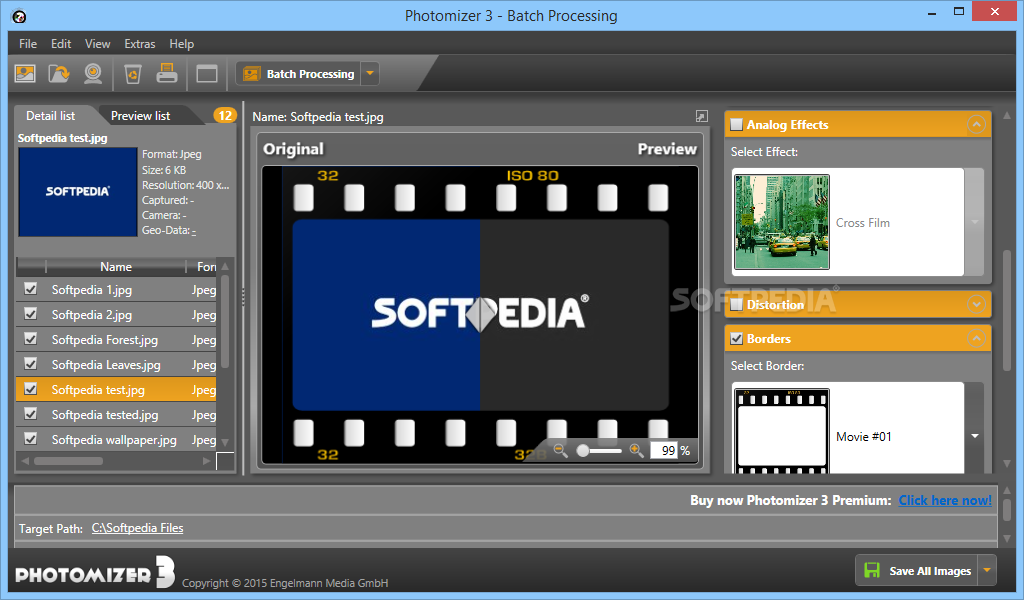This screenshot has width=1024, height=600.
Task: Click the open image toolbar icon
Action: point(25,74)
